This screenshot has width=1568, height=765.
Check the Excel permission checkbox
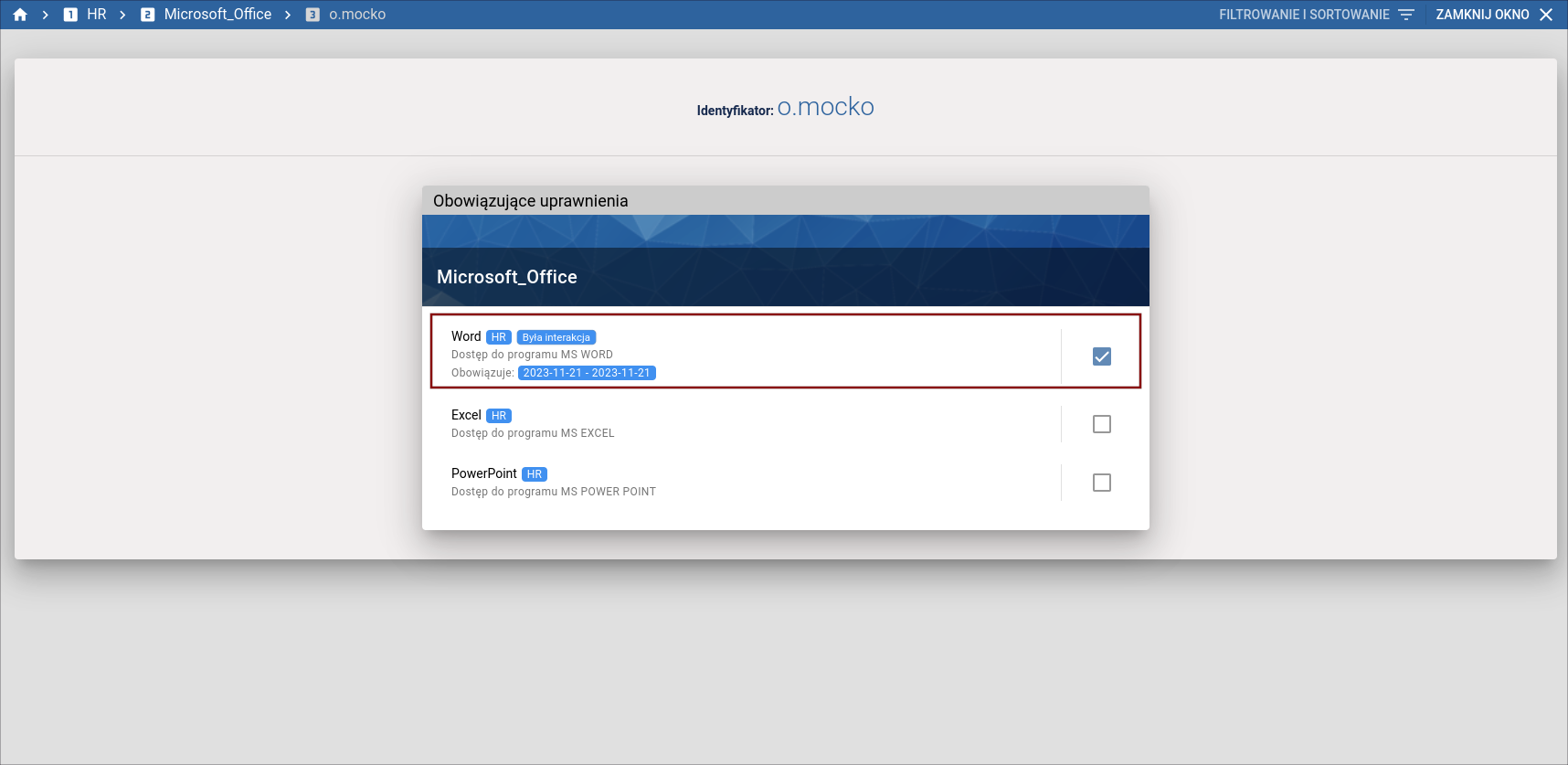pos(1102,424)
